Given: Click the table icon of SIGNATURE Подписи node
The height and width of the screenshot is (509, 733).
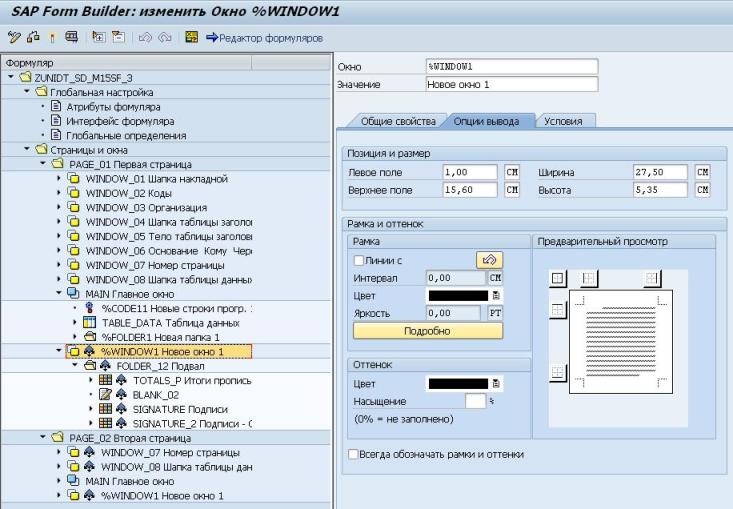Looking at the screenshot, I should coord(106,409).
